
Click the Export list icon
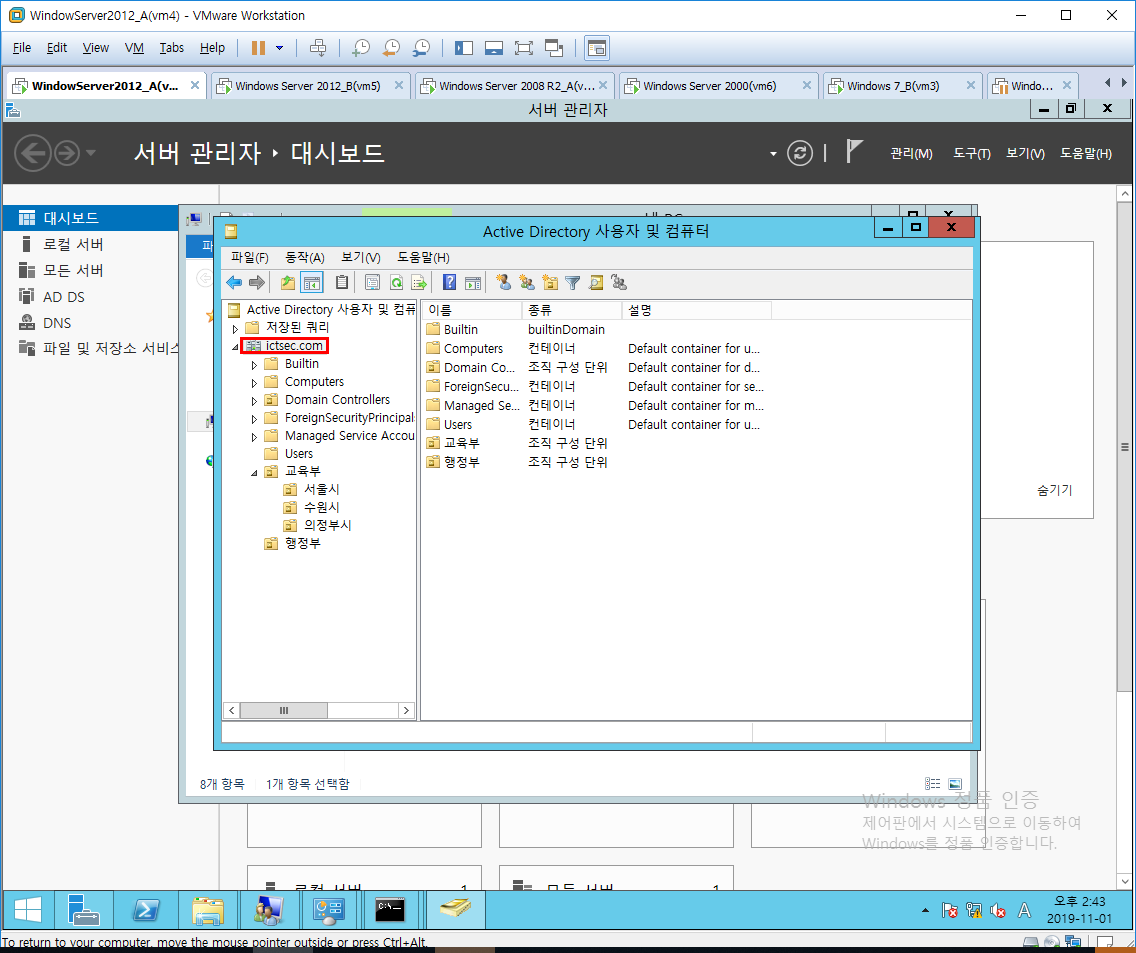pos(419,283)
